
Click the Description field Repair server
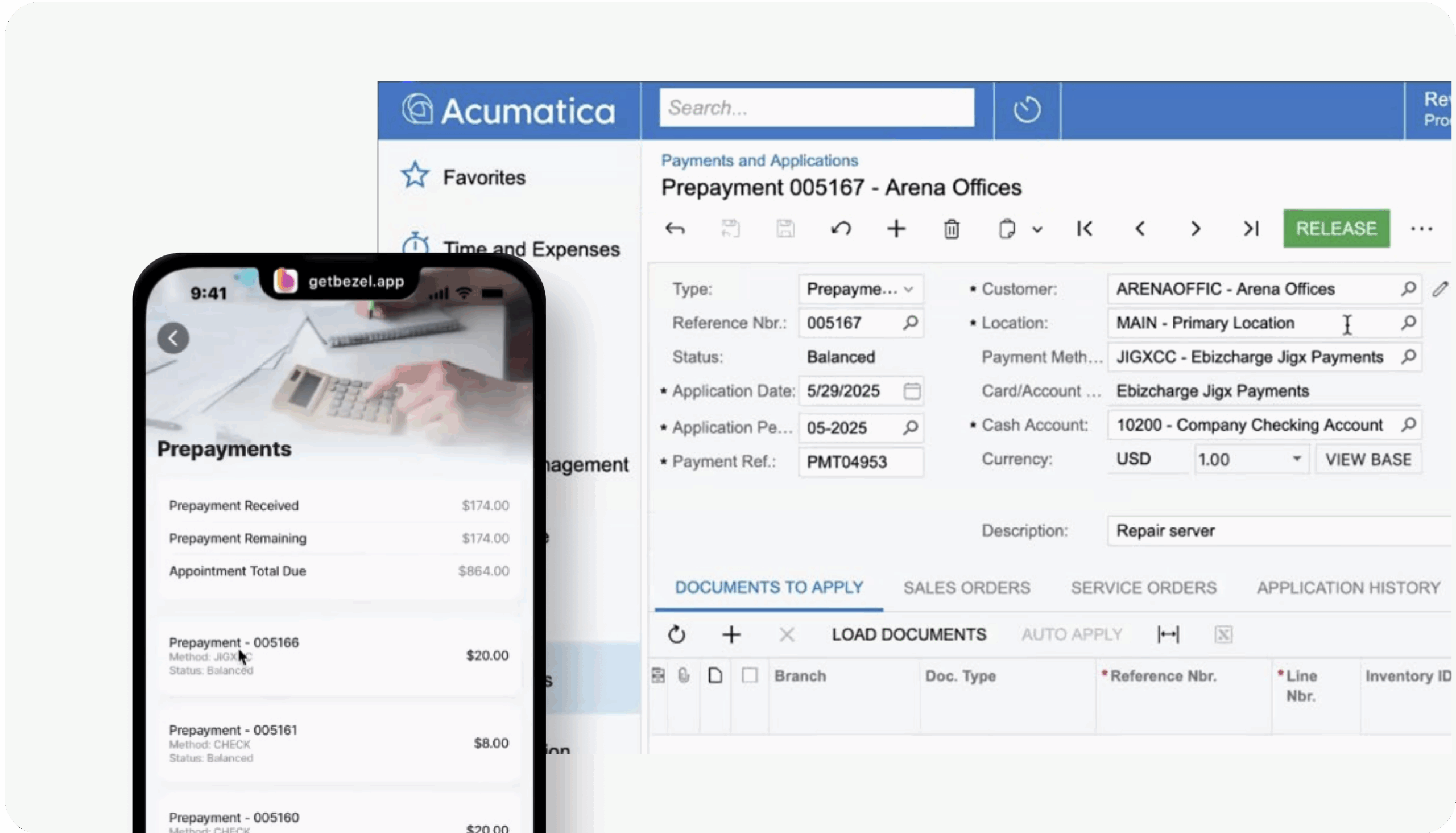pos(1279,530)
